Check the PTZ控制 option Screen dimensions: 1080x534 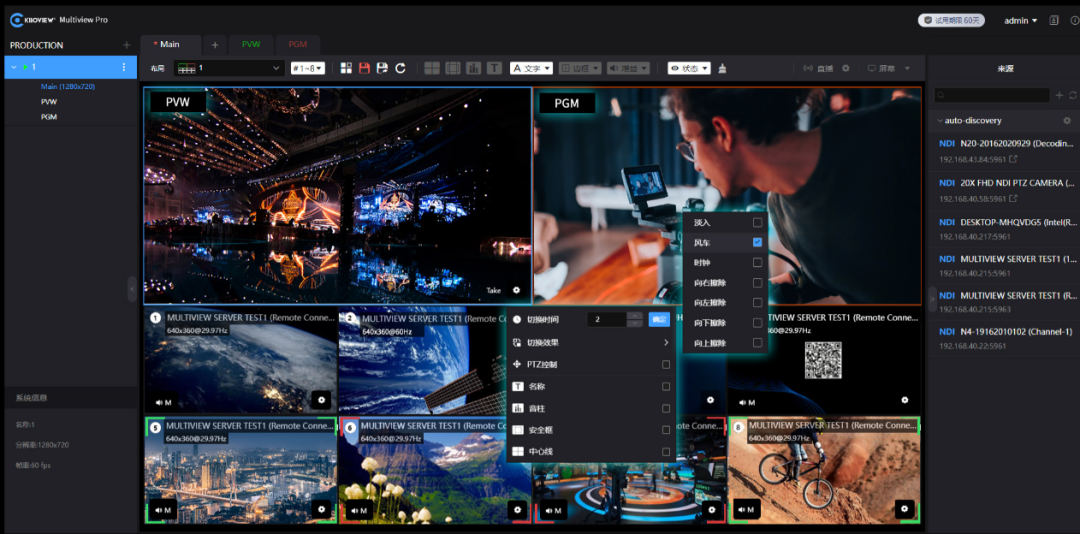pyautogui.click(x=666, y=364)
